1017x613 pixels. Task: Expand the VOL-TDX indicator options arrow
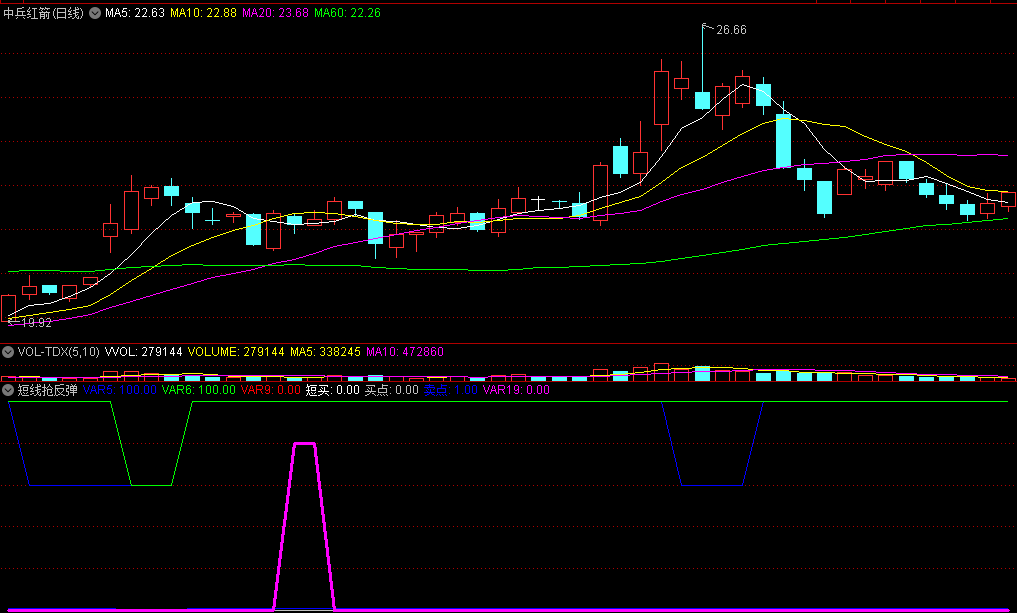pyautogui.click(x=8, y=352)
